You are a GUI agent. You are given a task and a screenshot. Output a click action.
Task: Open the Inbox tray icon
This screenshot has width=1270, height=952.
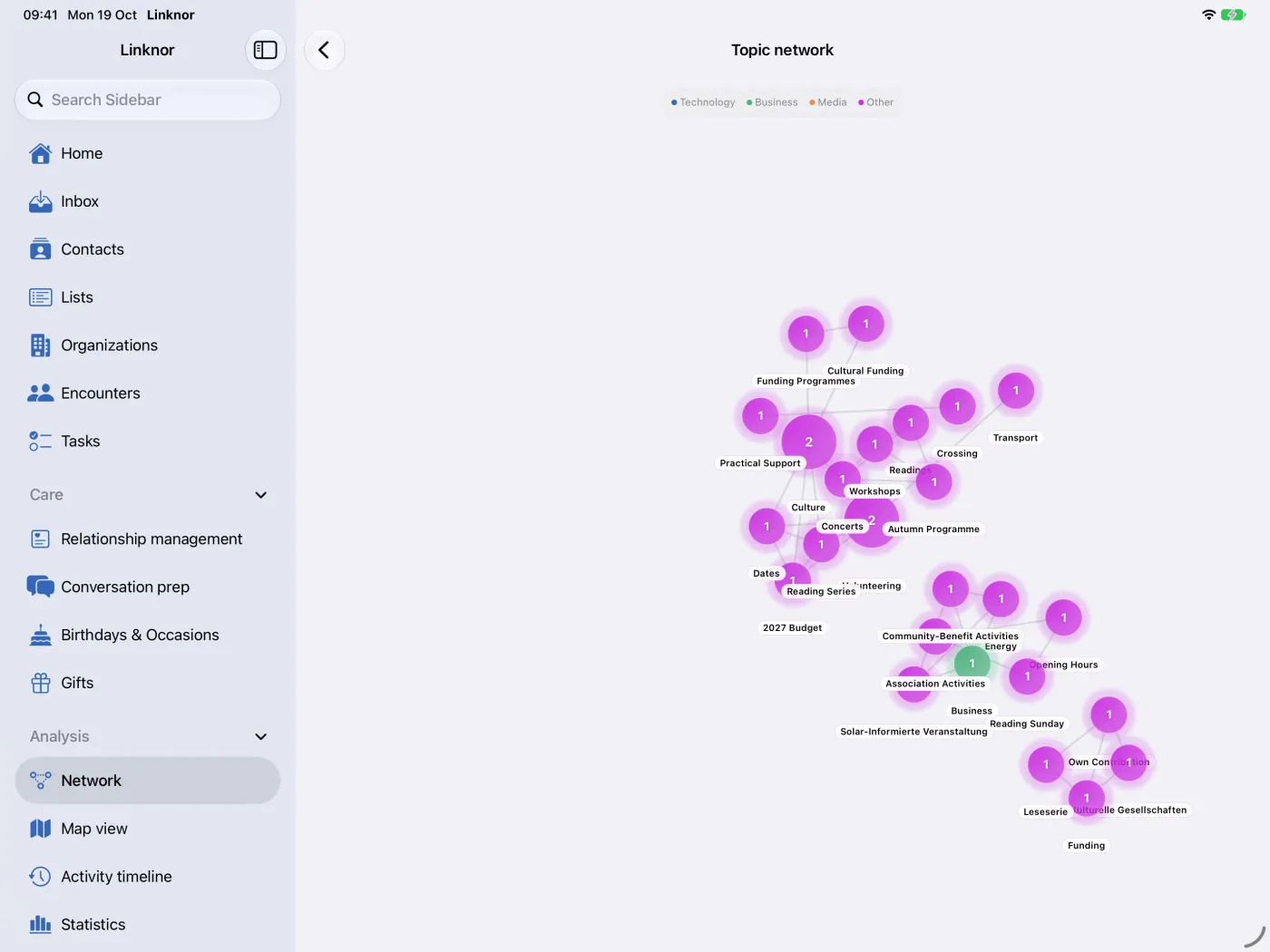click(41, 201)
